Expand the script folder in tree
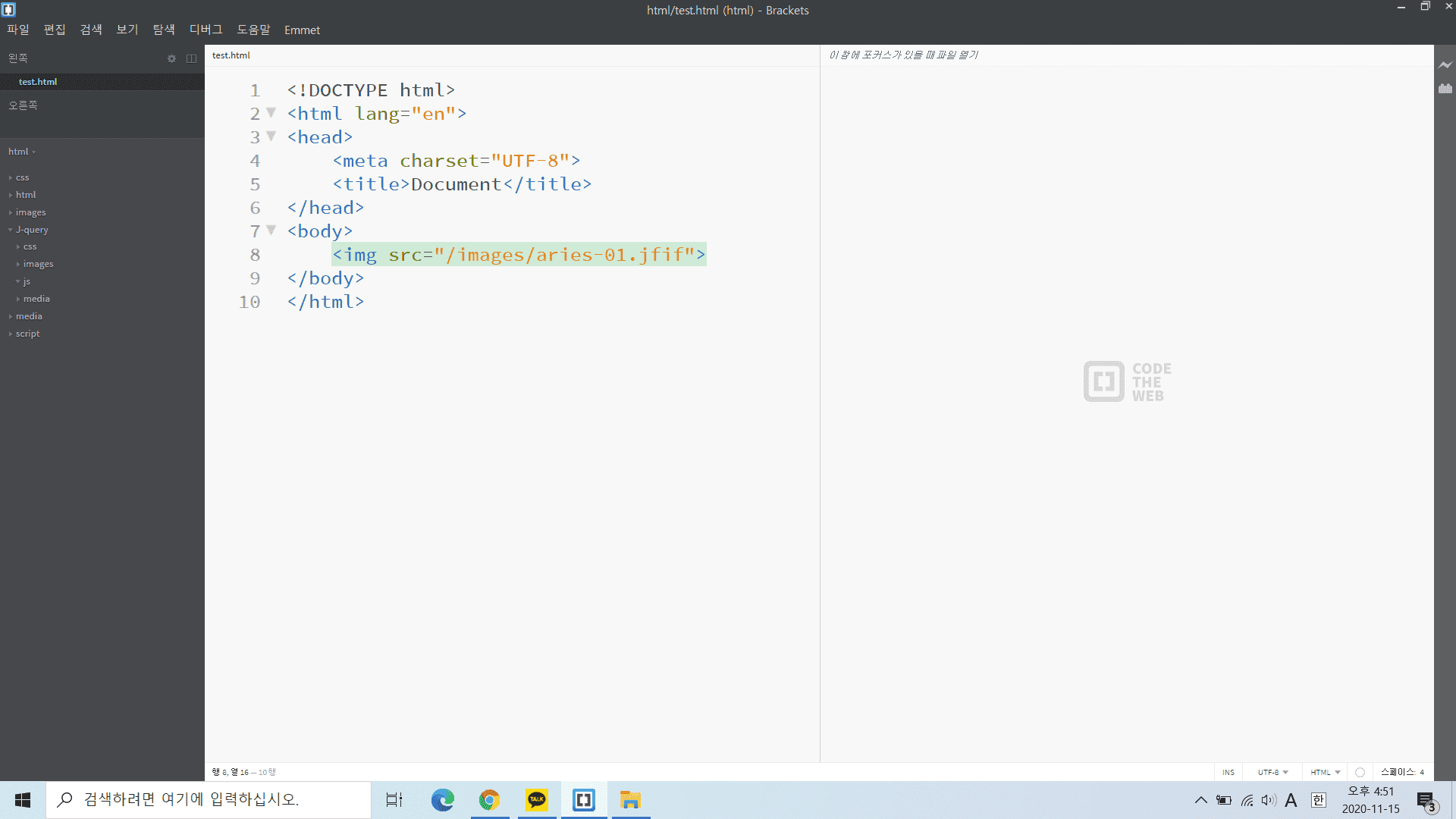The width and height of the screenshot is (1456, 819). coord(27,334)
